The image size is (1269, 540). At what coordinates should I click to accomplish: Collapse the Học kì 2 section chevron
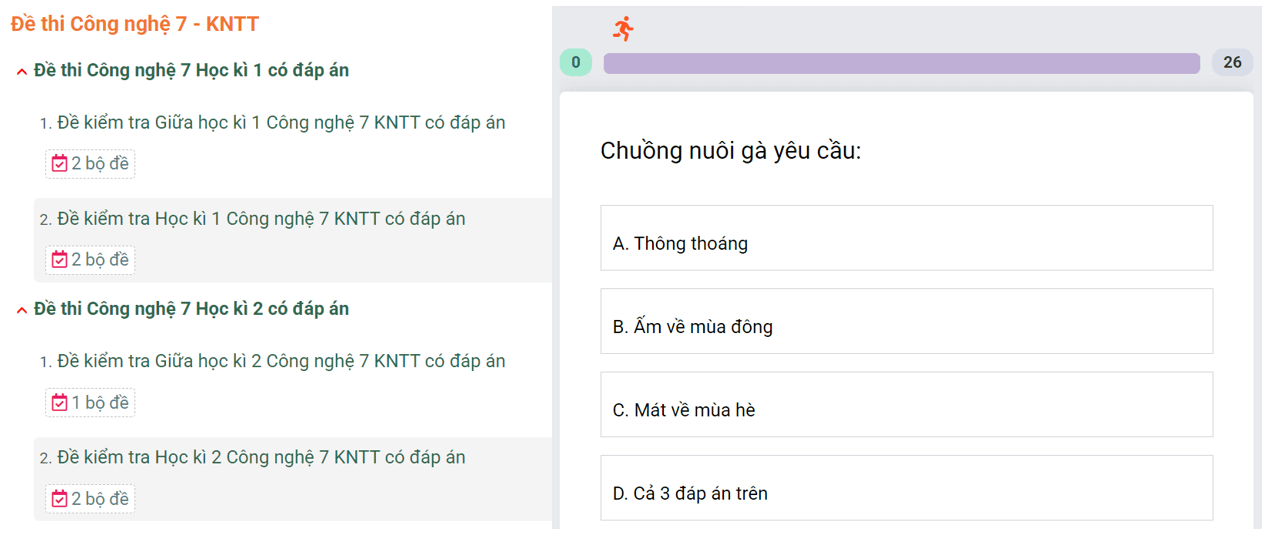(x=22, y=310)
